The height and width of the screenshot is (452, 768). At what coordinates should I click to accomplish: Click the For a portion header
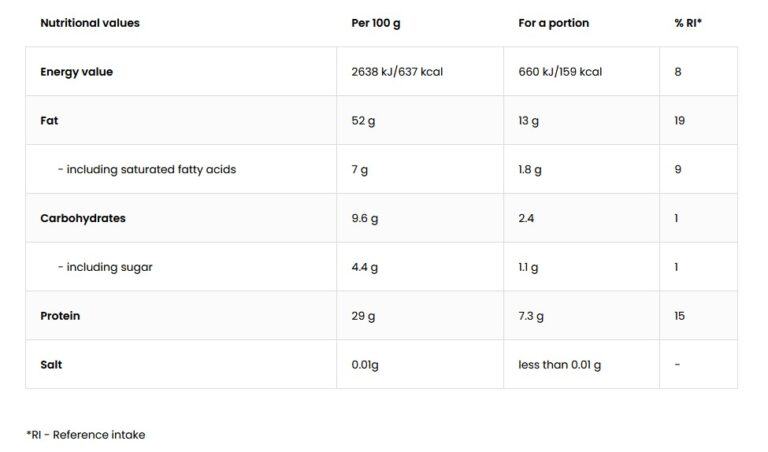[553, 23]
